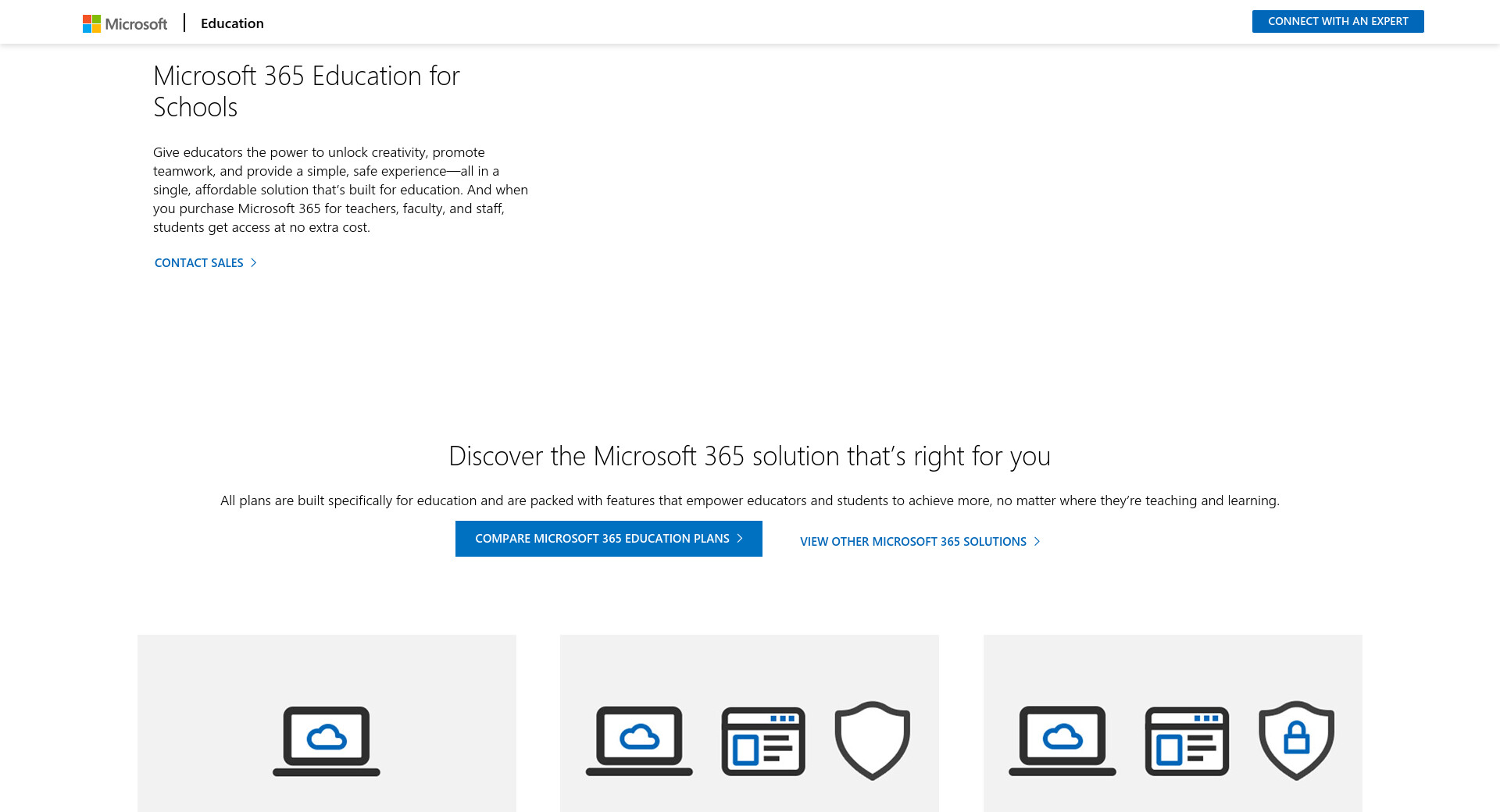Viewport: 1500px width, 812px height.
Task: Click the chevron after View Other Solutions
Action: pyautogui.click(x=1037, y=542)
